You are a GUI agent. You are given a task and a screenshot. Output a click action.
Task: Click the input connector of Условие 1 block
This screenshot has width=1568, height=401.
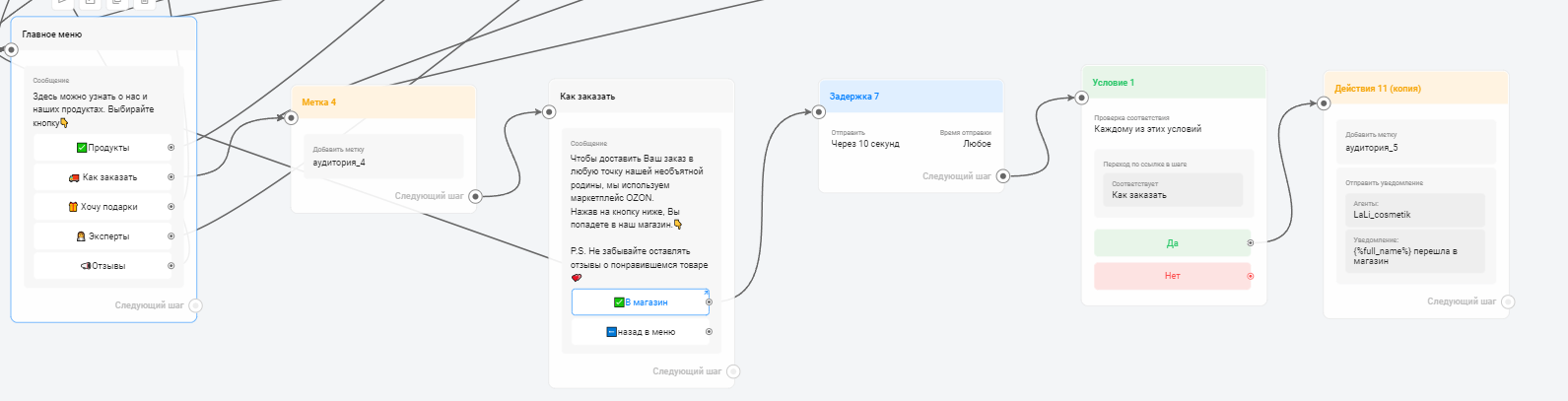click(1081, 98)
